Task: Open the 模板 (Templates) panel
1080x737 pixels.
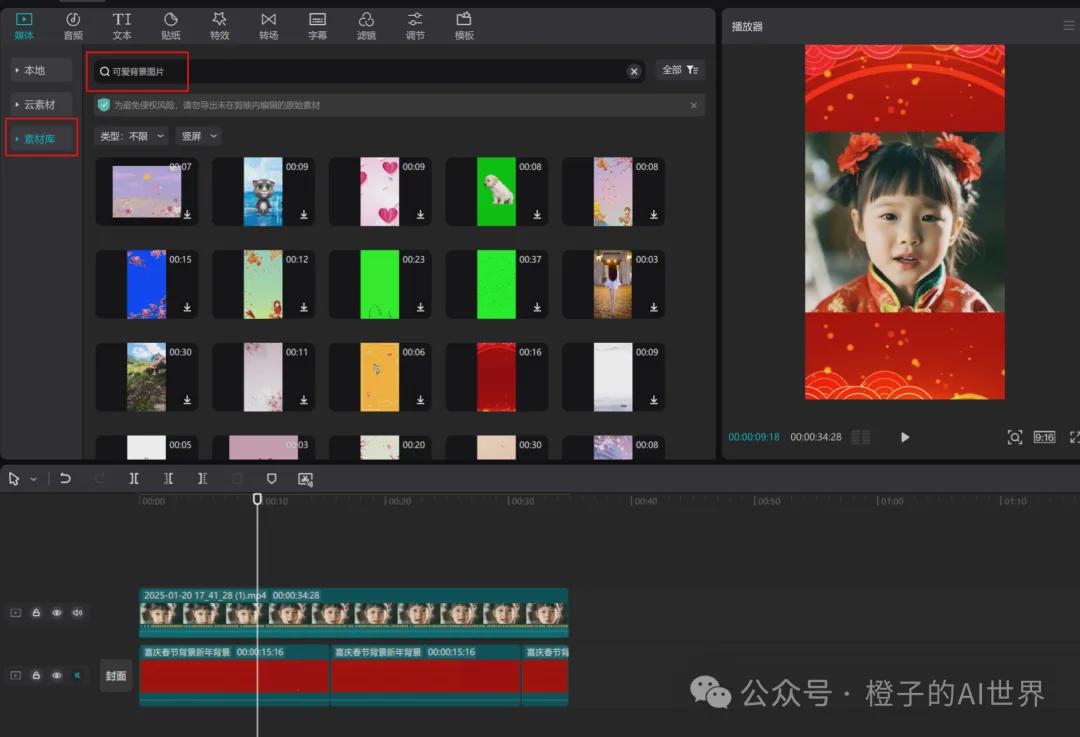Action: point(463,25)
